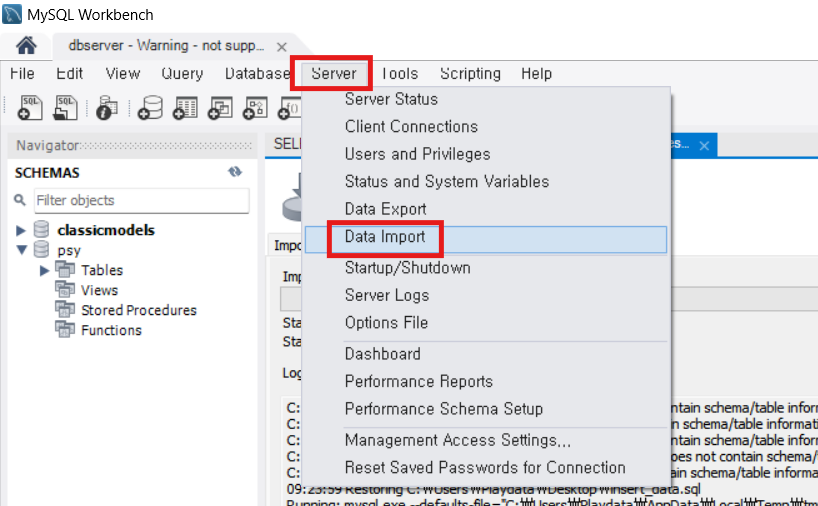Viewport: 818px width, 506px height.
Task: Select Views tree item
Action: (x=99, y=290)
